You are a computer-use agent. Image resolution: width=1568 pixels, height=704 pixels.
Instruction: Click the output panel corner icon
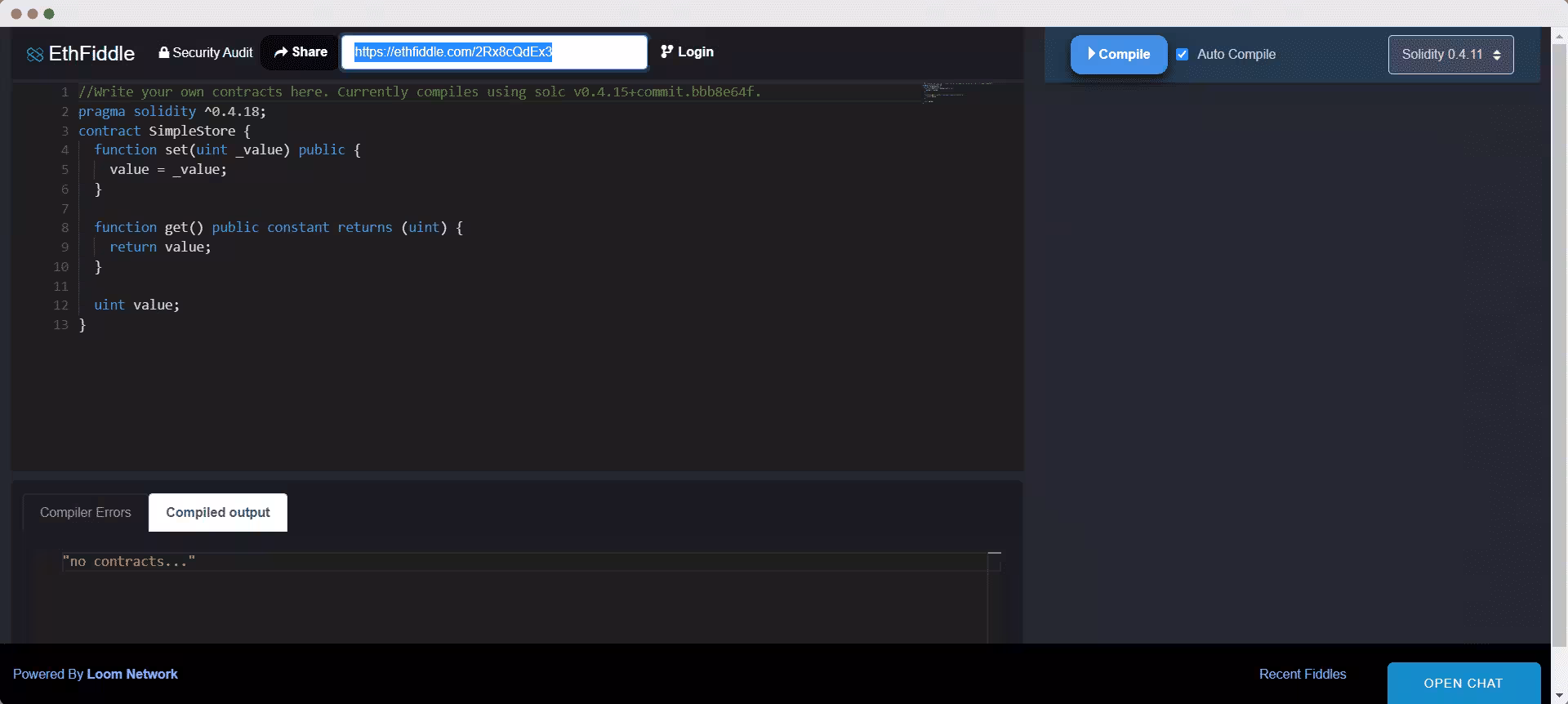[x=994, y=560]
